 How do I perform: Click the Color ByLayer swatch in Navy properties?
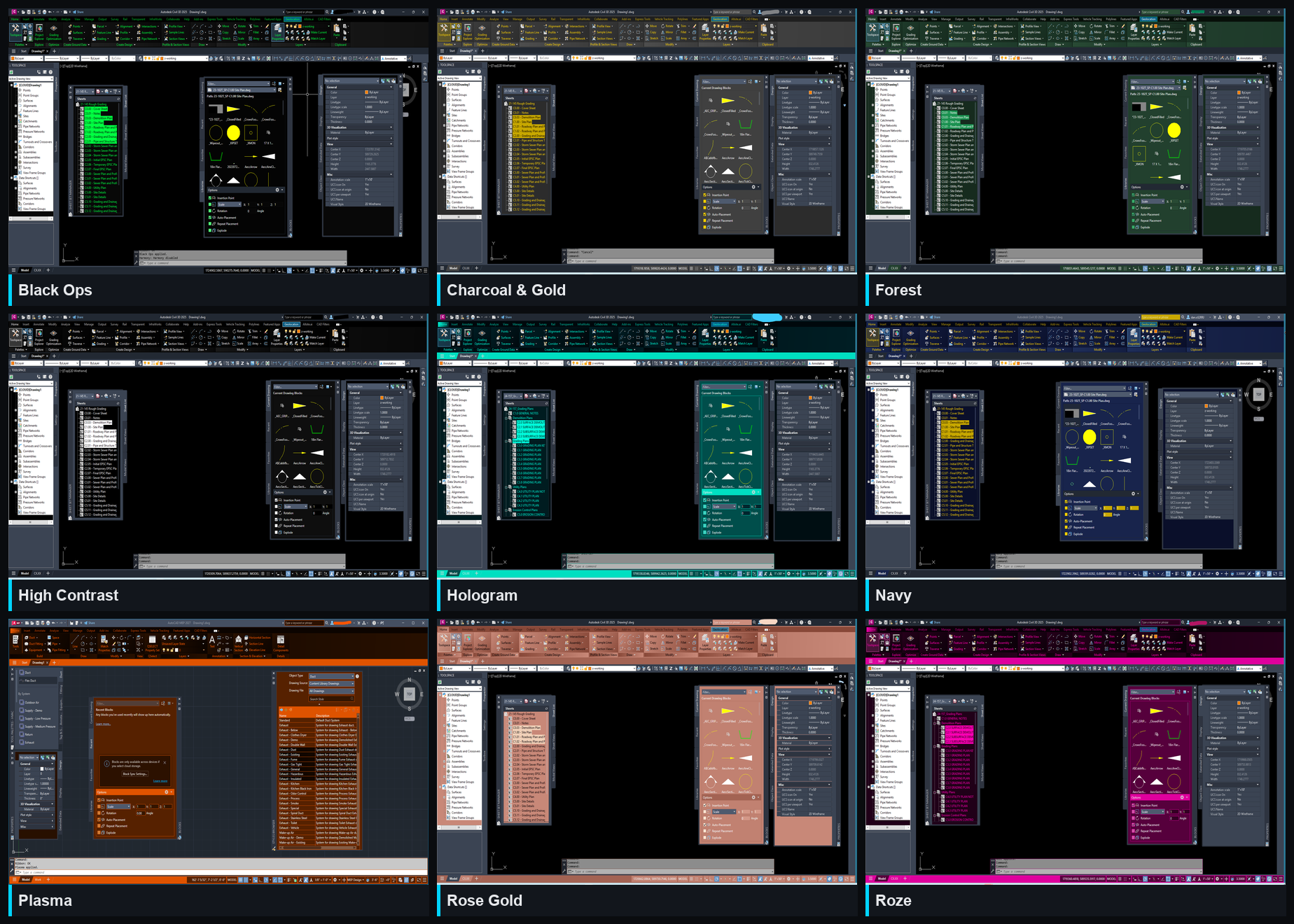click(x=1206, y=406)
